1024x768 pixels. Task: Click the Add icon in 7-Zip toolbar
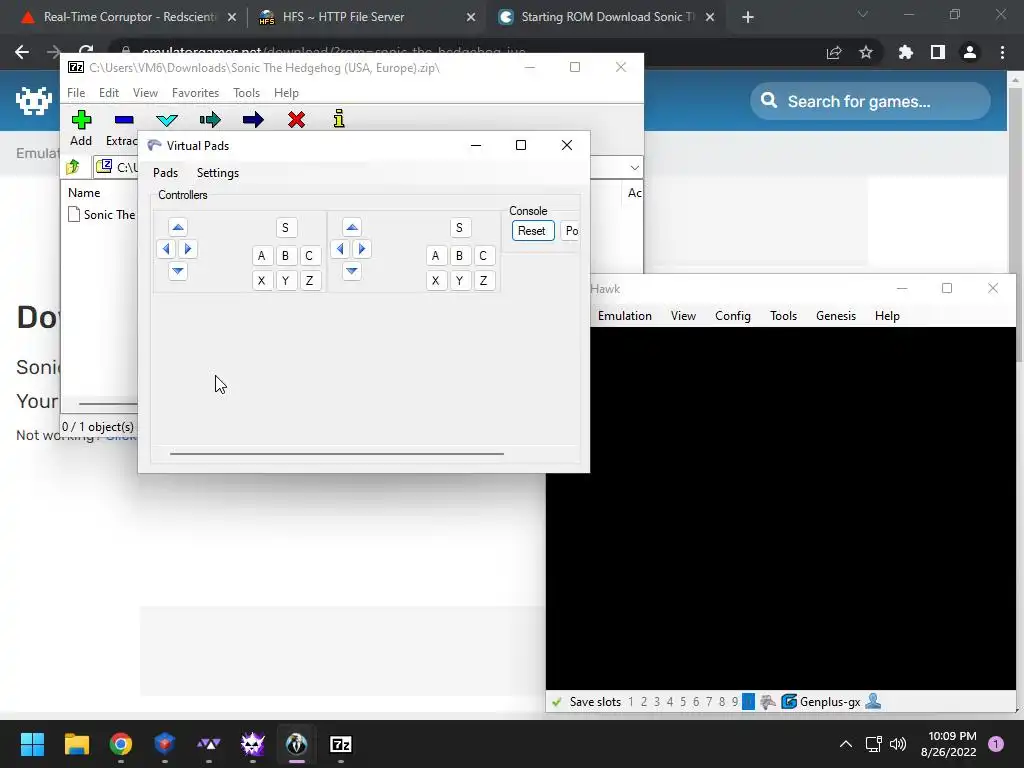point(81,120)
